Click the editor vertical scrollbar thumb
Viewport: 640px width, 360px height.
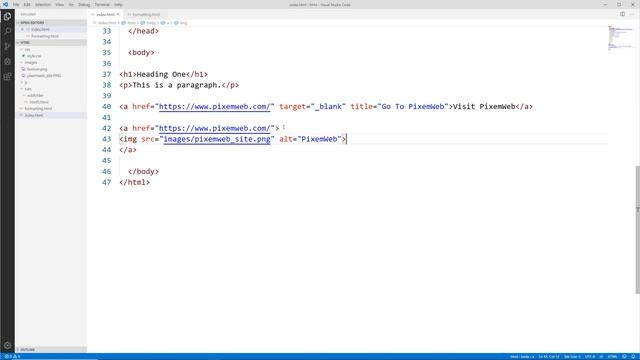(638, 230)
